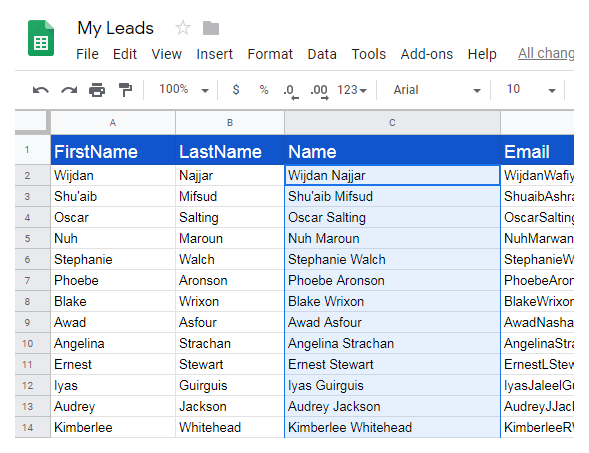Activate the Paint format roller icon
Screen dimensions: 589x453
tap(125, 90)
